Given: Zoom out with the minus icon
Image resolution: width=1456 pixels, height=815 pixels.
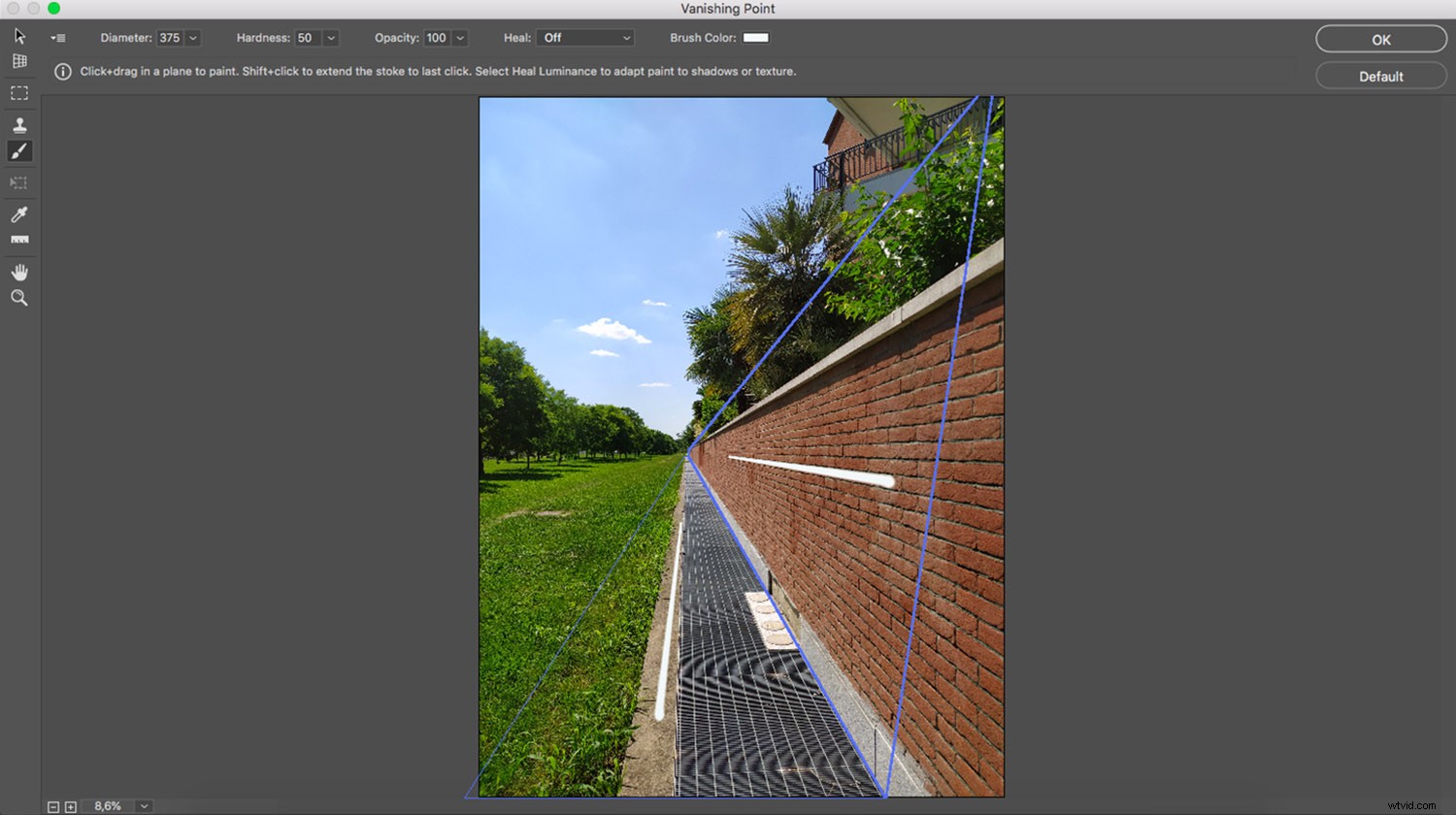Looking at the screenshot, I should coord(54,805).
